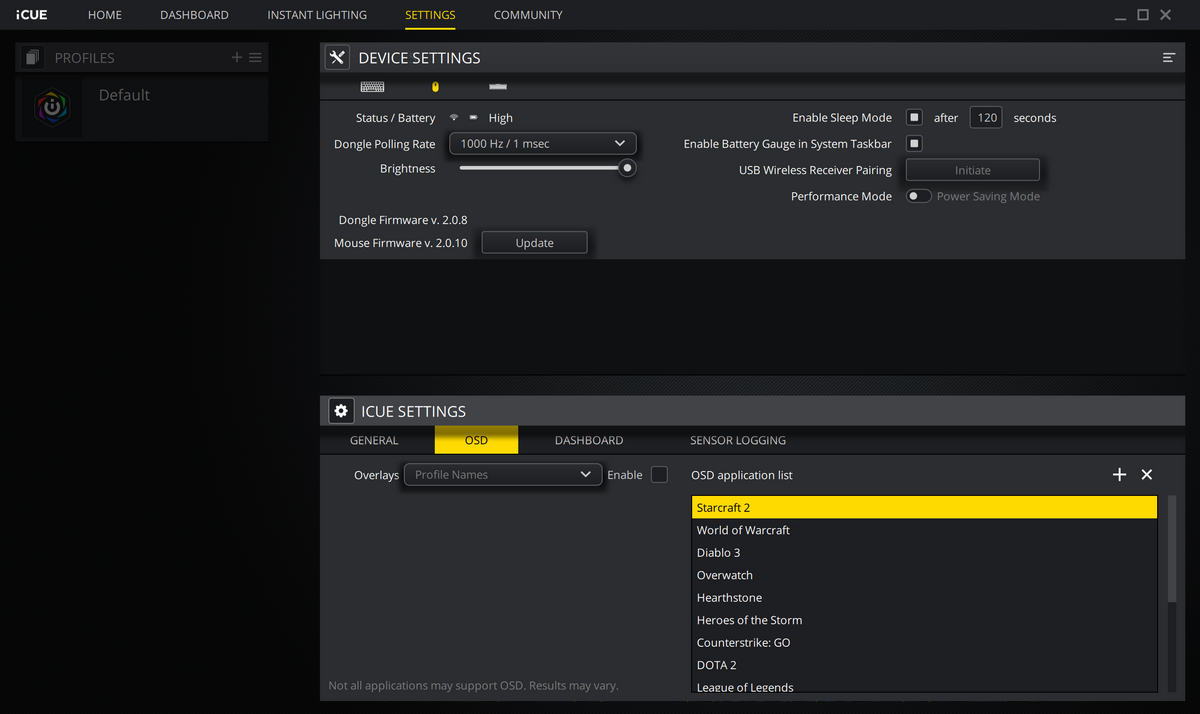1200x714 pixels.
Task: Initiate USB Wireless Receiver Pairing
Action: [972, 170]
